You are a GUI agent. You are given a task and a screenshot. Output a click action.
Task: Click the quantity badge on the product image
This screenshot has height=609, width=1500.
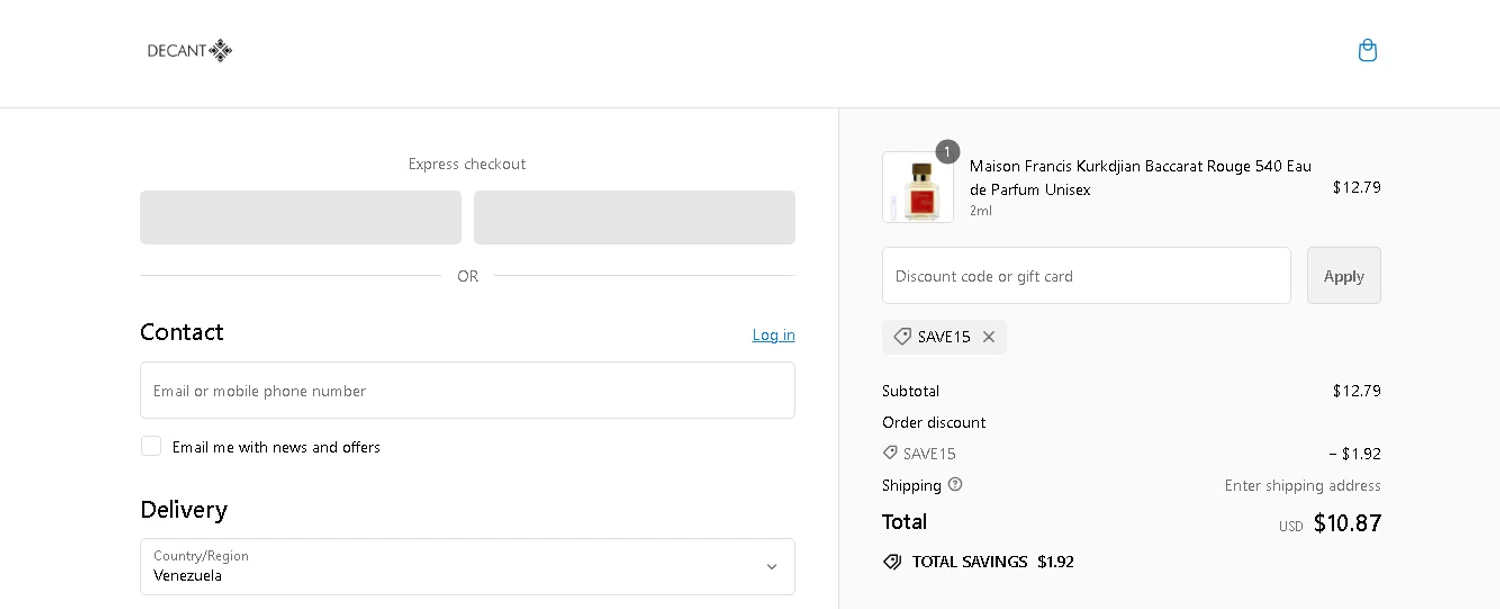947,152
